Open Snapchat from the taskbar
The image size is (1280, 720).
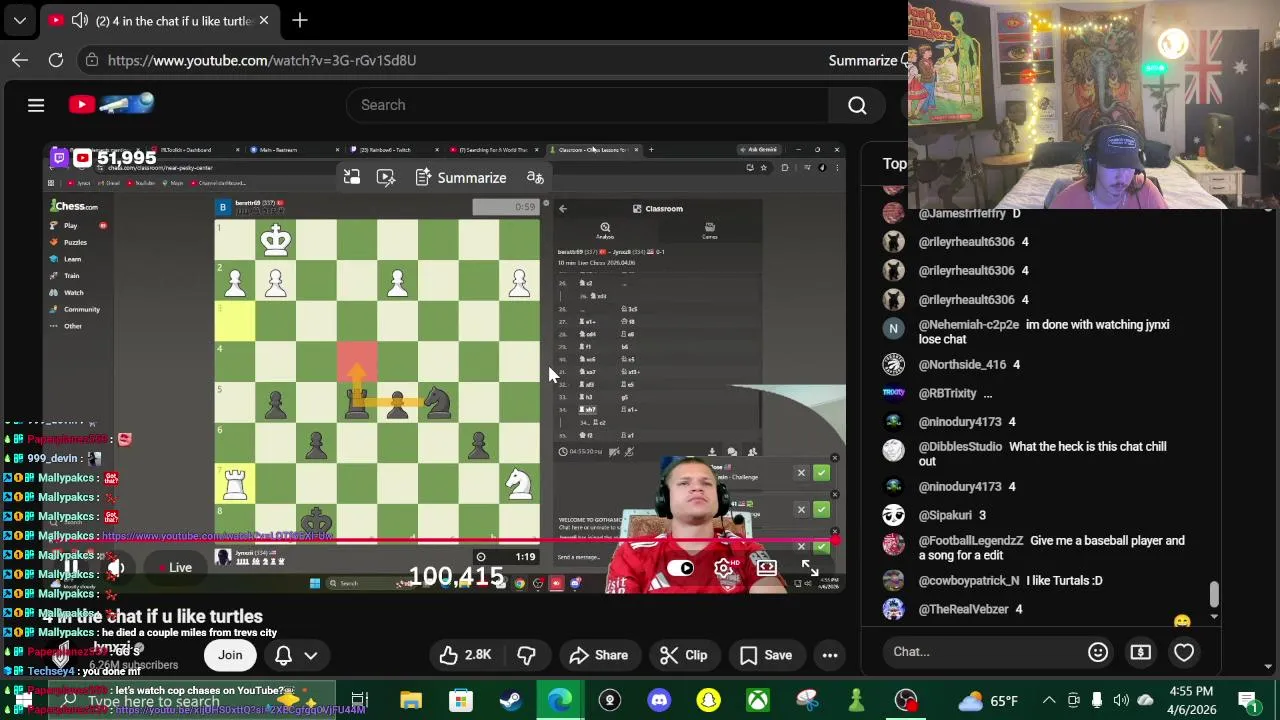[708, 700]
